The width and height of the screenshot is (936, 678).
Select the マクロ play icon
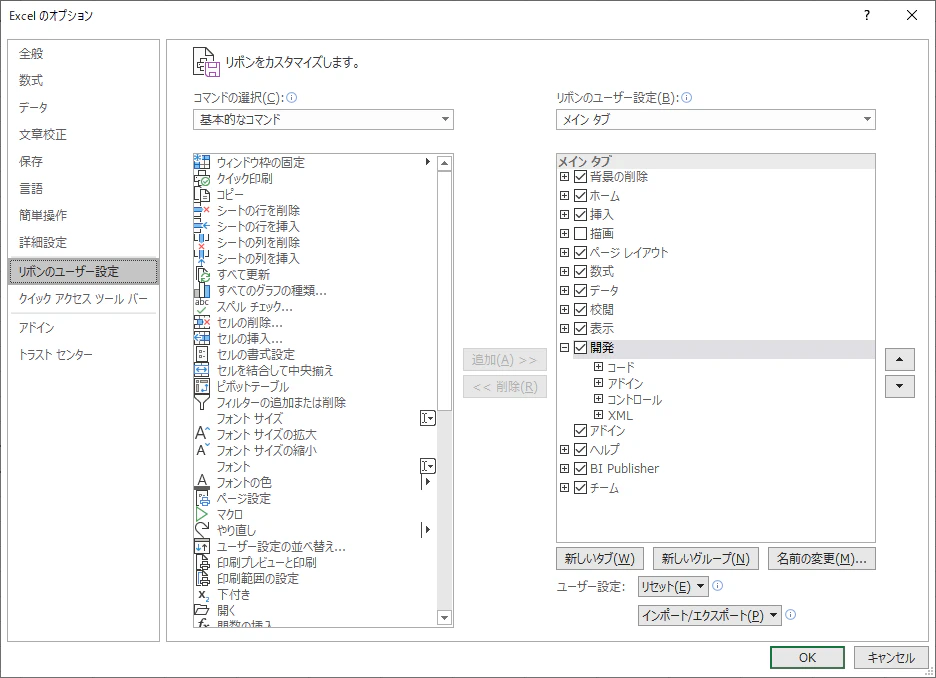click(202, 514)
